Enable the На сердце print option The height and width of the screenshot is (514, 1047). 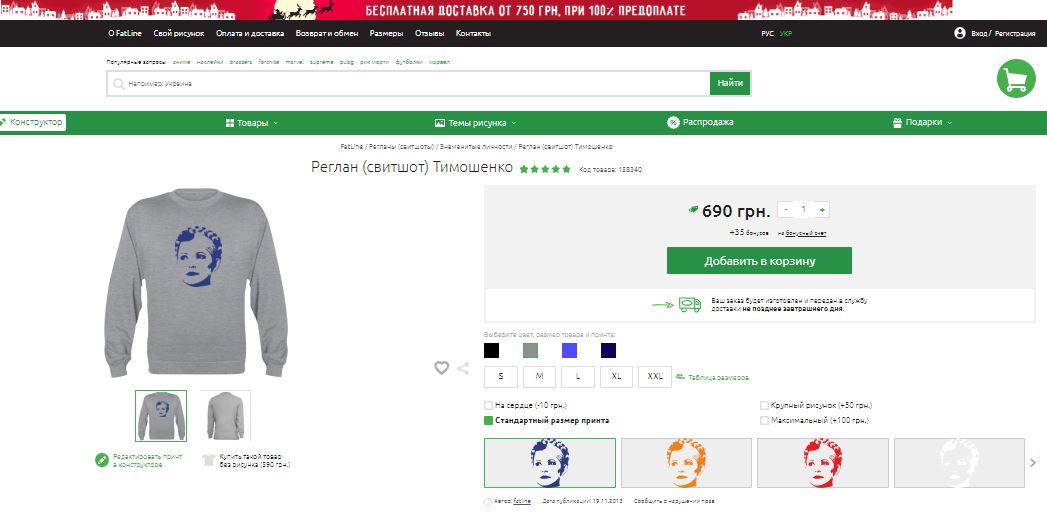point(488,406)
